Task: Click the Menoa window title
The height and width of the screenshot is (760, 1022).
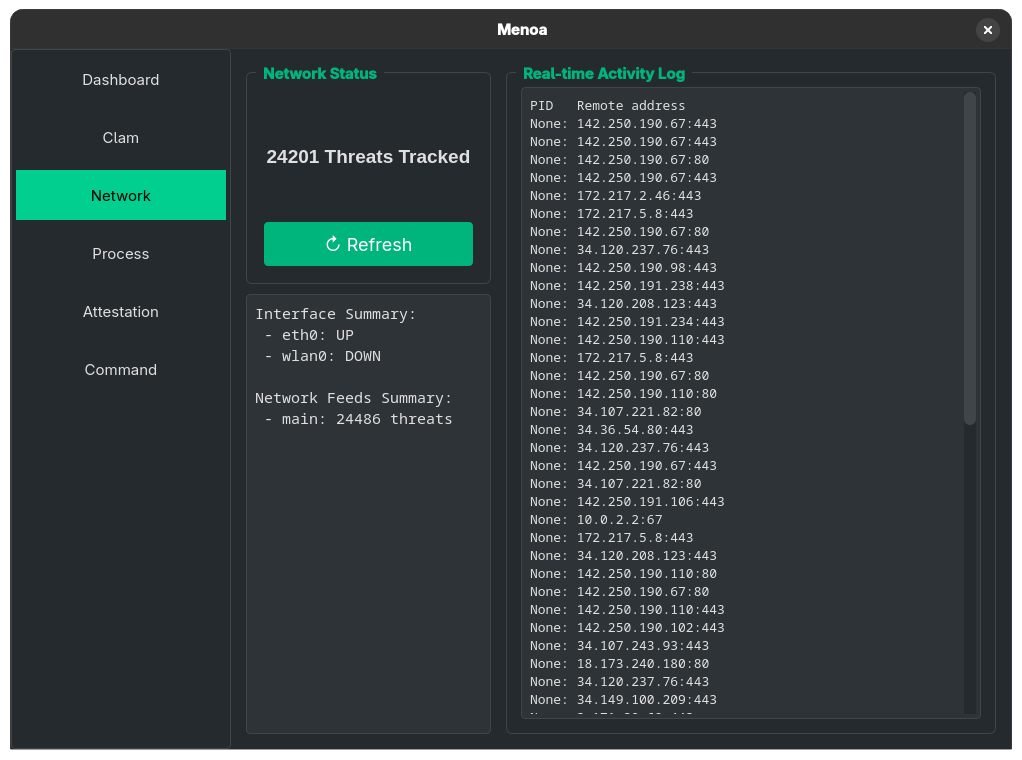Action: 522,30
